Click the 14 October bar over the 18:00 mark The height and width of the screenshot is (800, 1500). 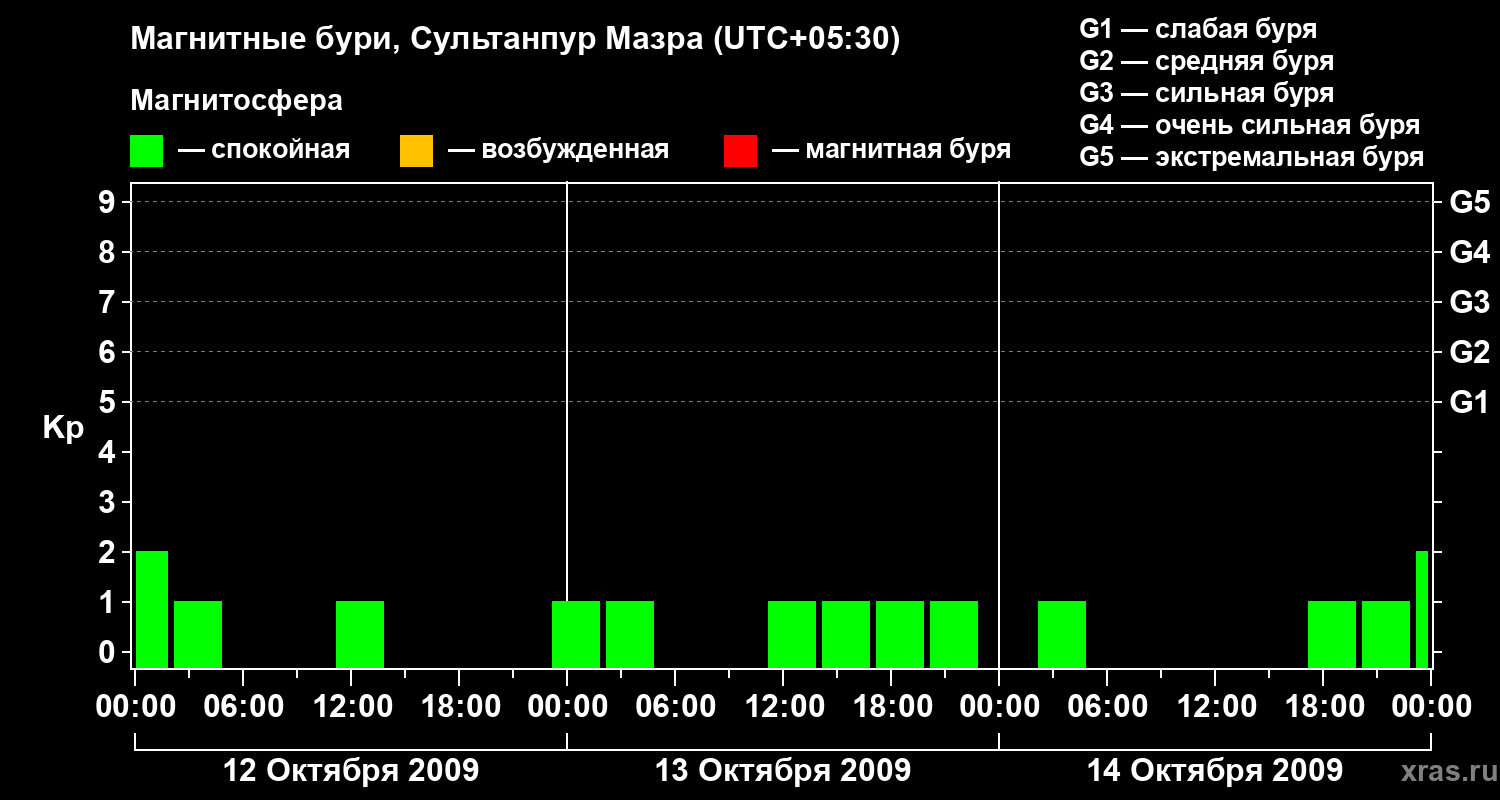(1332, 634)
